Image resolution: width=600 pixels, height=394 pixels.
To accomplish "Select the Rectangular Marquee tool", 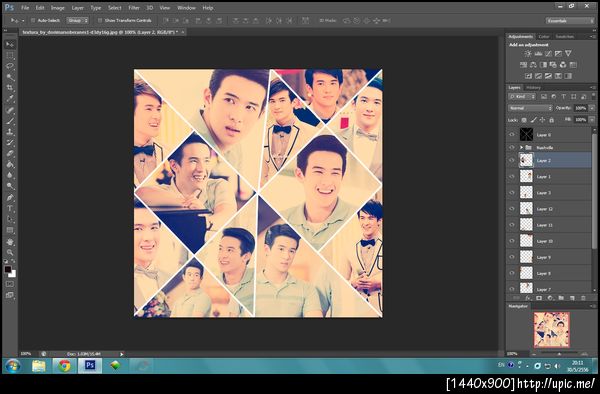I will click(10, 55).
